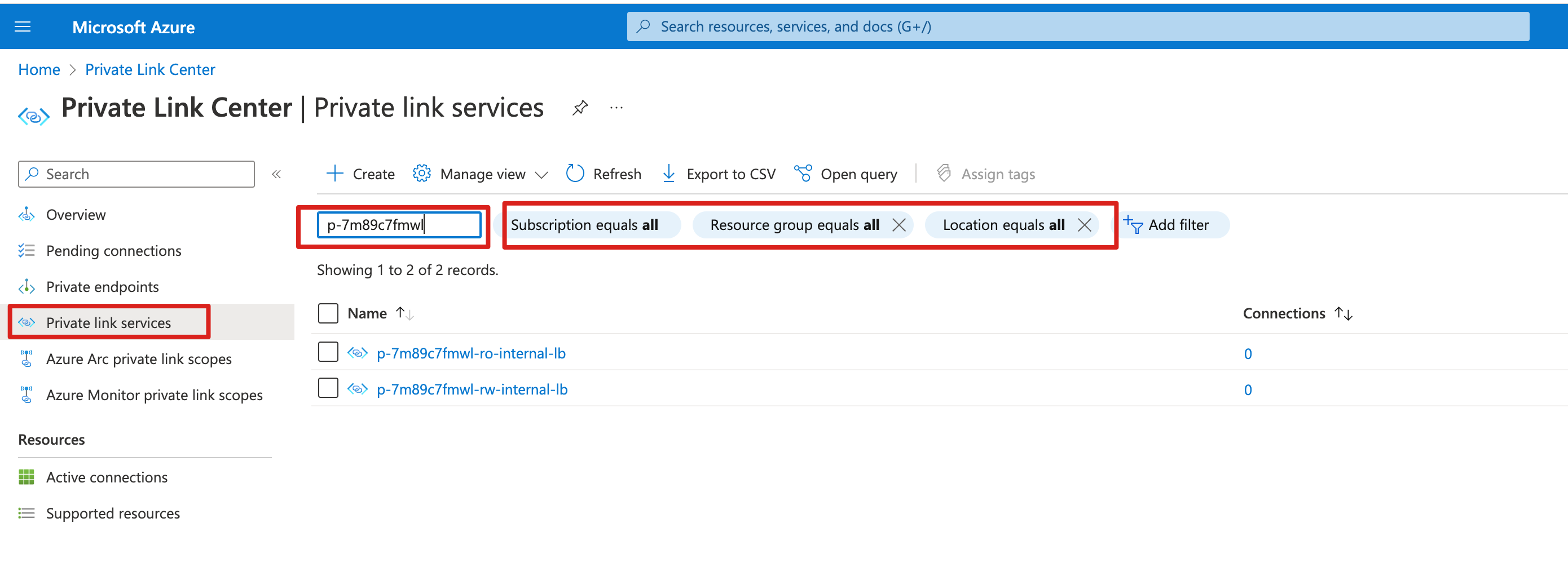
Task: Open the Resource group equals all filter
Action: pyautogui.click(x=794, y=224)
